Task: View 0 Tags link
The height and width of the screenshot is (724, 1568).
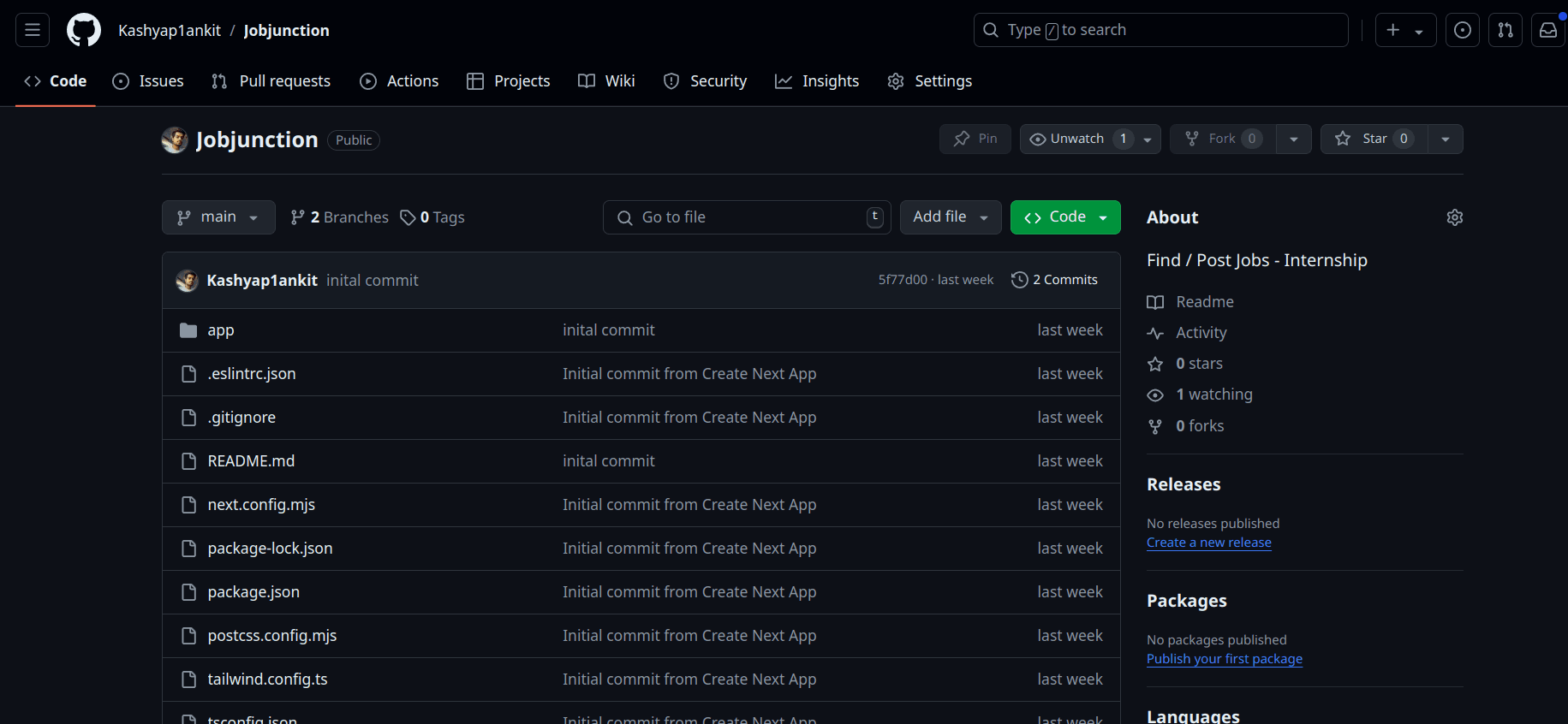Action: coord(432,217)
